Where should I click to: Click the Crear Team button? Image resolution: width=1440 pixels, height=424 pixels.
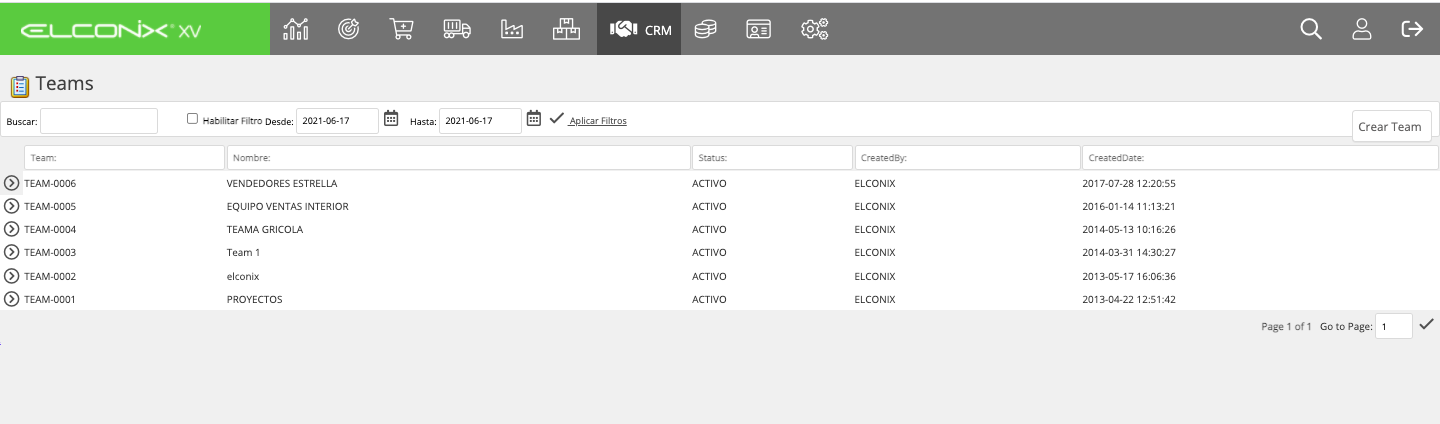(x=1390, y=126)
